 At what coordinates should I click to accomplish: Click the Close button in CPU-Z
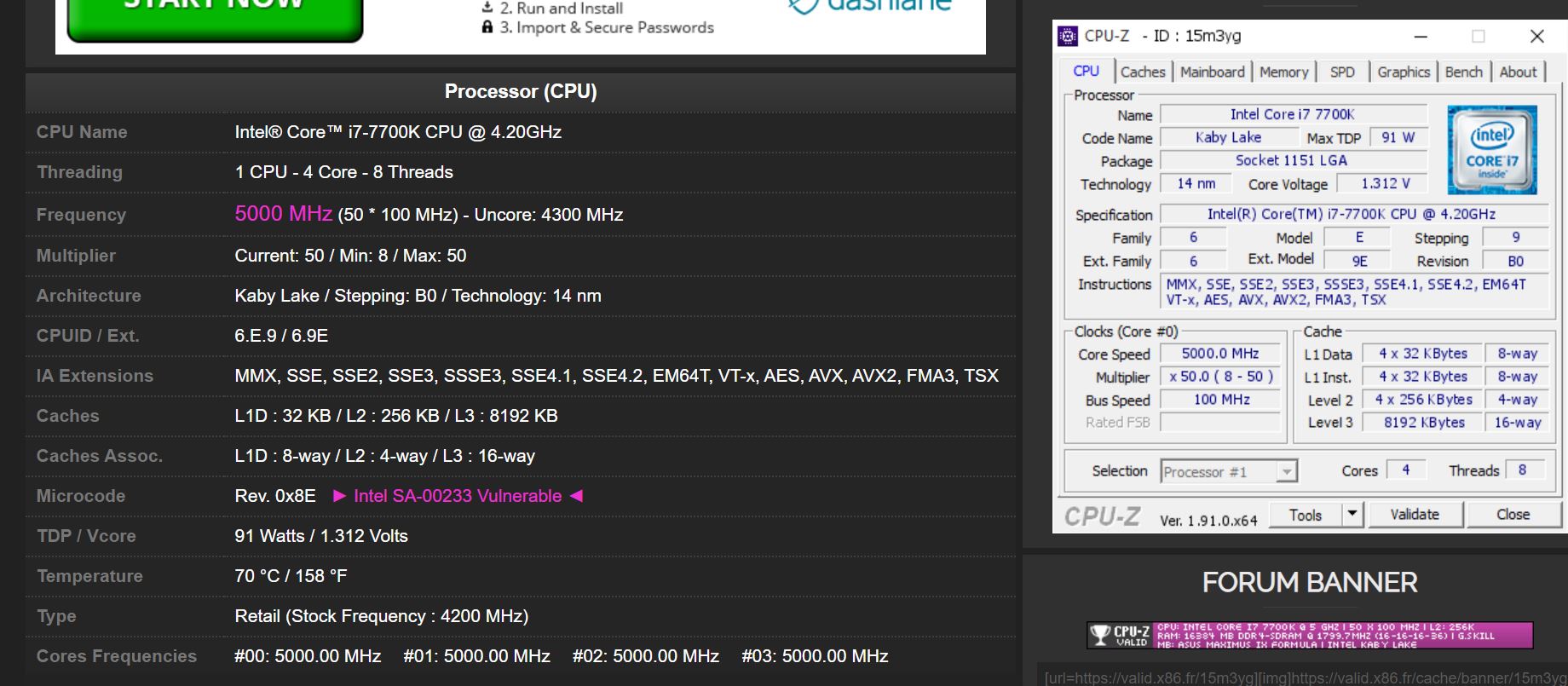1513,515
